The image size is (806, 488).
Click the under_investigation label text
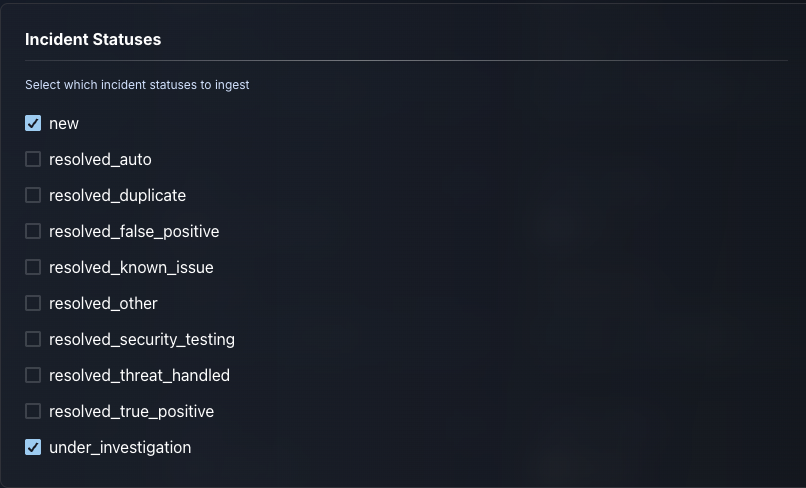(120, 447)
